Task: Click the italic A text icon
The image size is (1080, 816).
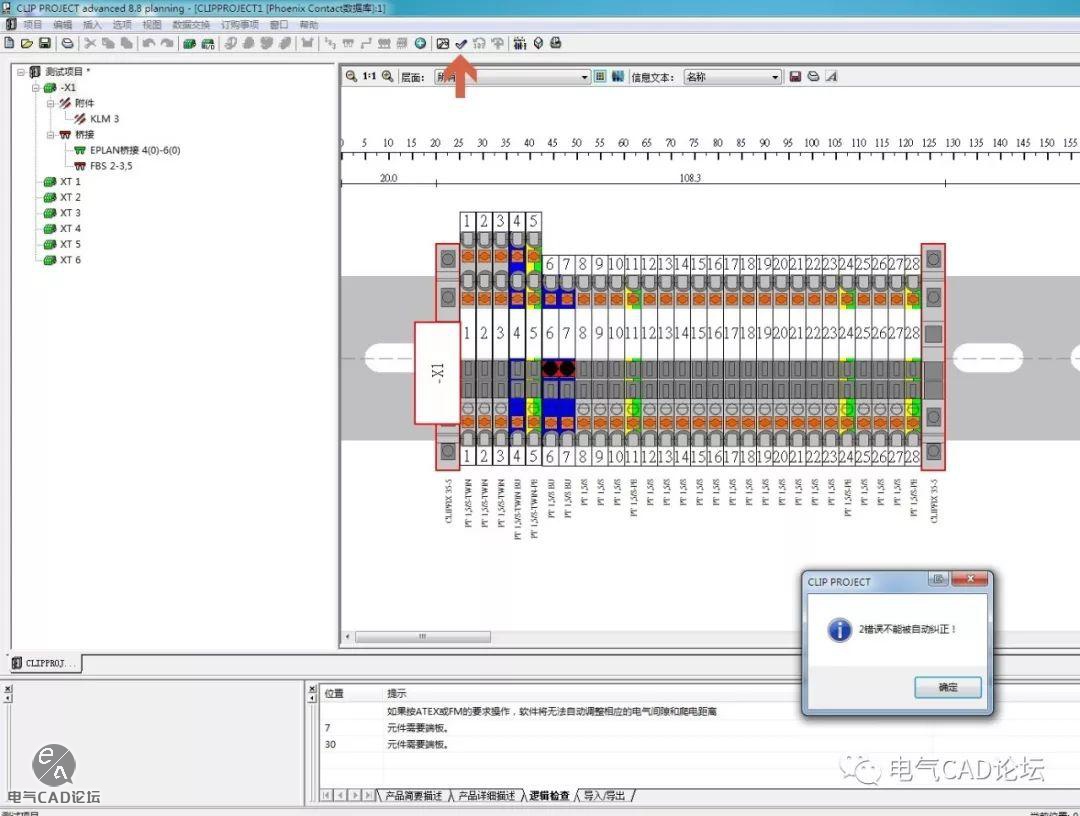Action: [x=831, y=76]
